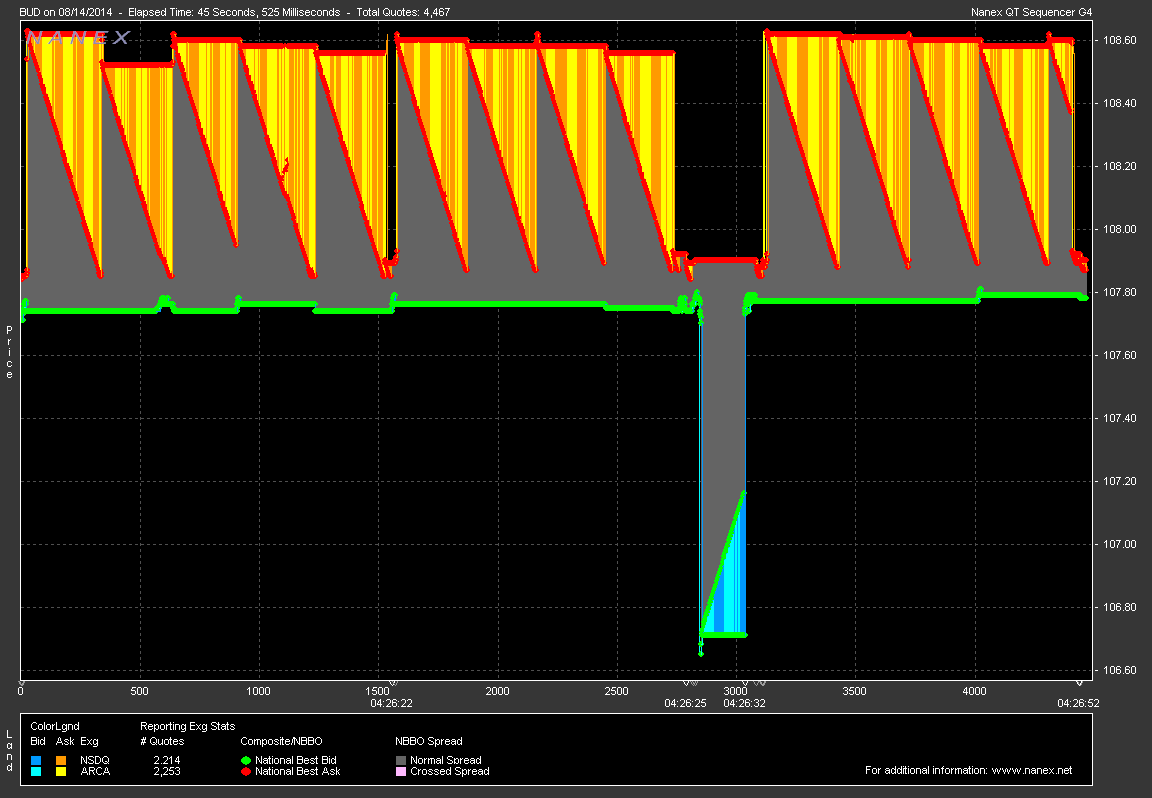Screen dimensions: 1152x798
Task: Click the NSDQ blue bid color swatch
Action: point(36,761)
